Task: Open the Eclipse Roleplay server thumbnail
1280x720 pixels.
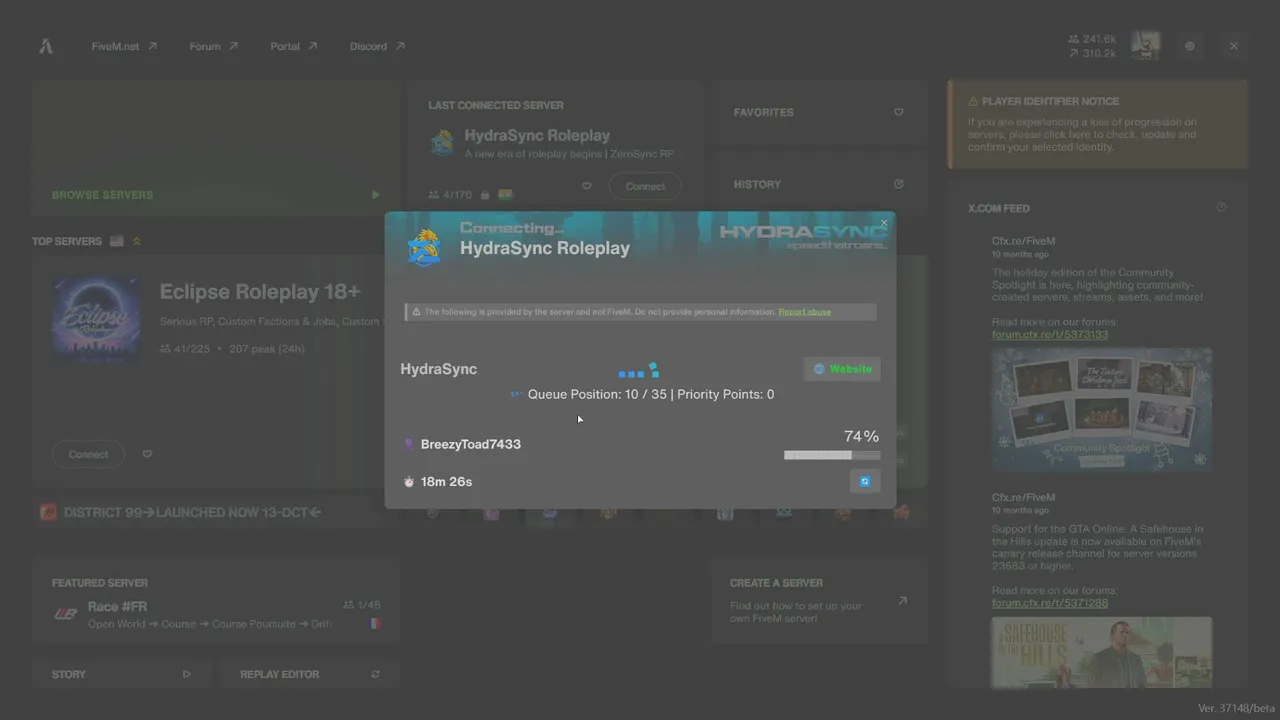Action: pyautogui.click(x=96, y=319)
